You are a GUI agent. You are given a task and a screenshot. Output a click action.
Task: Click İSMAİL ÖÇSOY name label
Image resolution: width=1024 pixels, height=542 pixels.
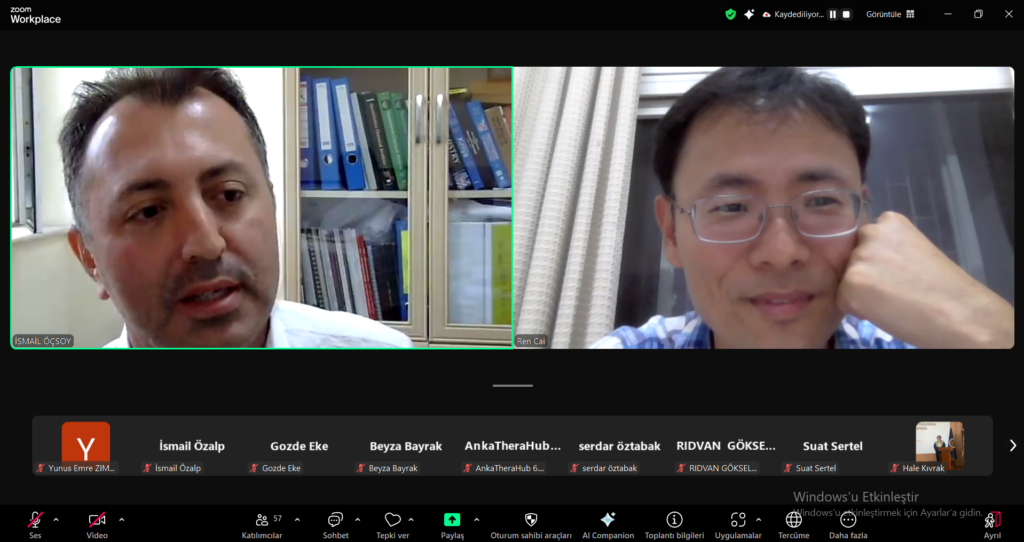pos(43,341)
